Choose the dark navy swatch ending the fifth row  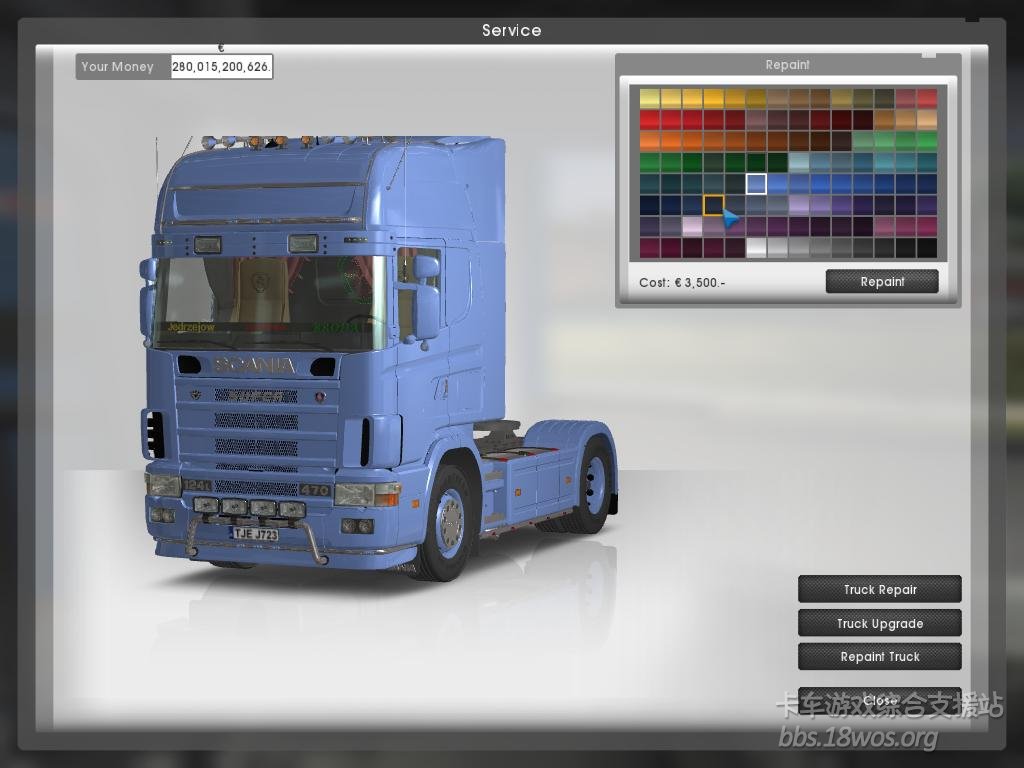(x=927, y=184)
